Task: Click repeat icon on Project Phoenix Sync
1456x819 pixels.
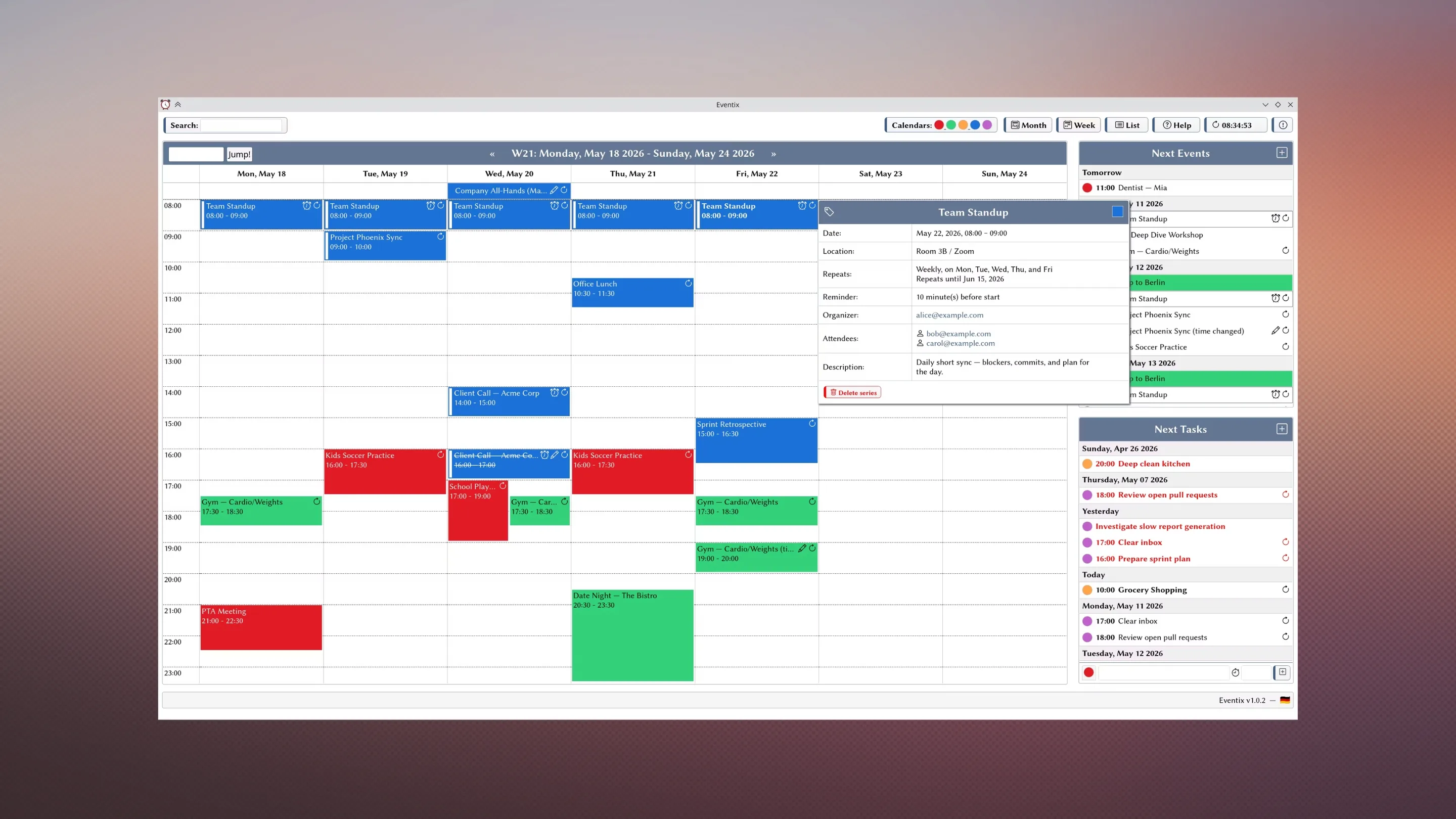Action: [440, 237]
